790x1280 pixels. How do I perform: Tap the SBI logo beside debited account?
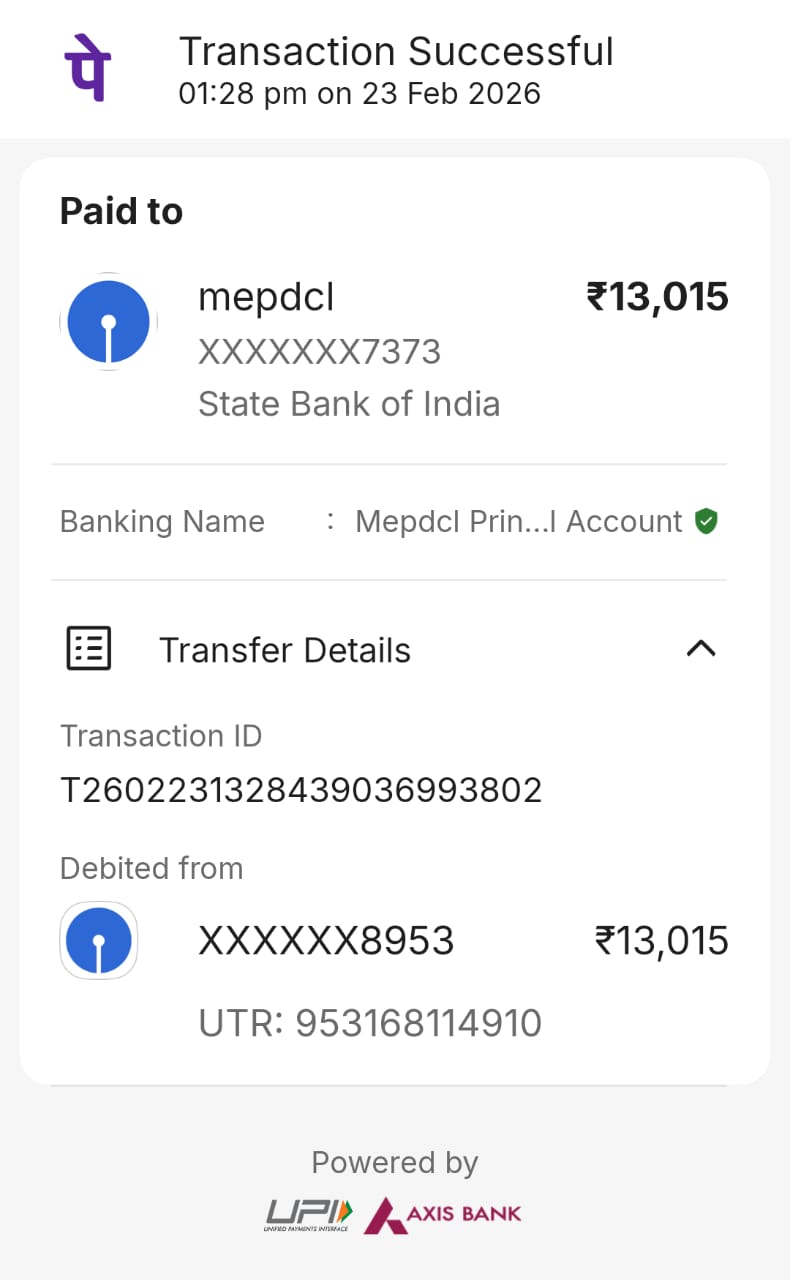coord(99,941)
